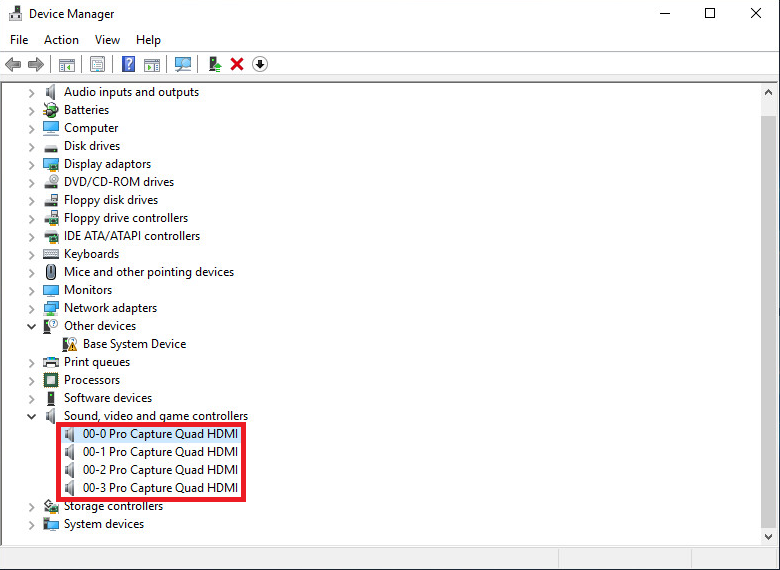Expand Audio inputs and outputs node
Screen dimensions: 780x570
31,93
